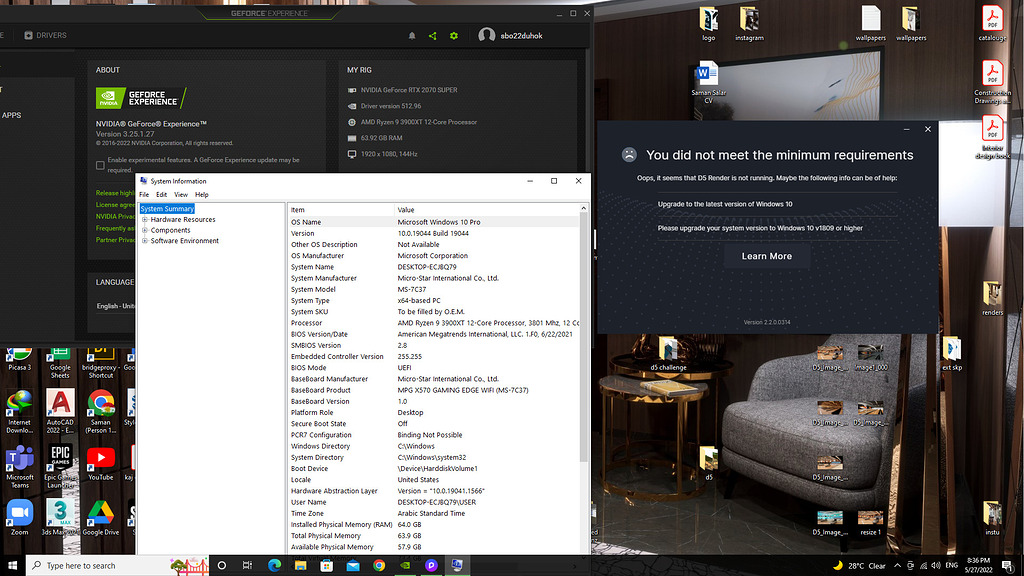Expand the Software Environment node
This screenshot has width=1024, height=576.
(145, 241)
